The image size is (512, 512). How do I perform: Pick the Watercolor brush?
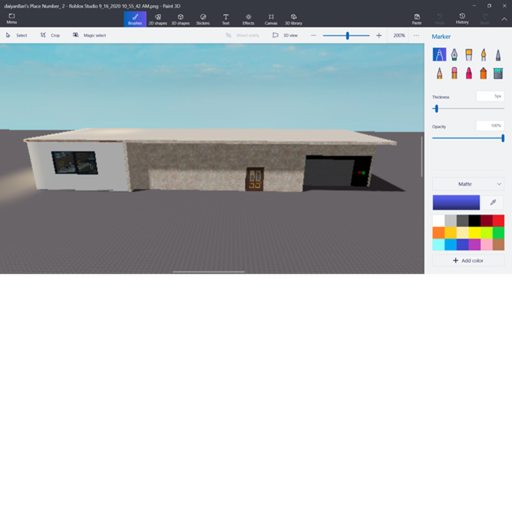[483, 54]
